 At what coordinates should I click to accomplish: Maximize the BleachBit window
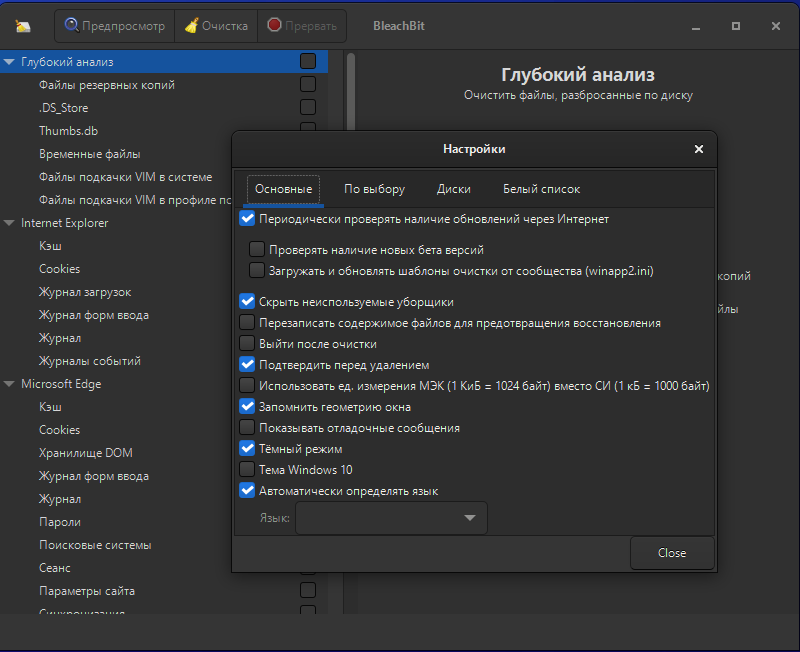tap(736, 26)
